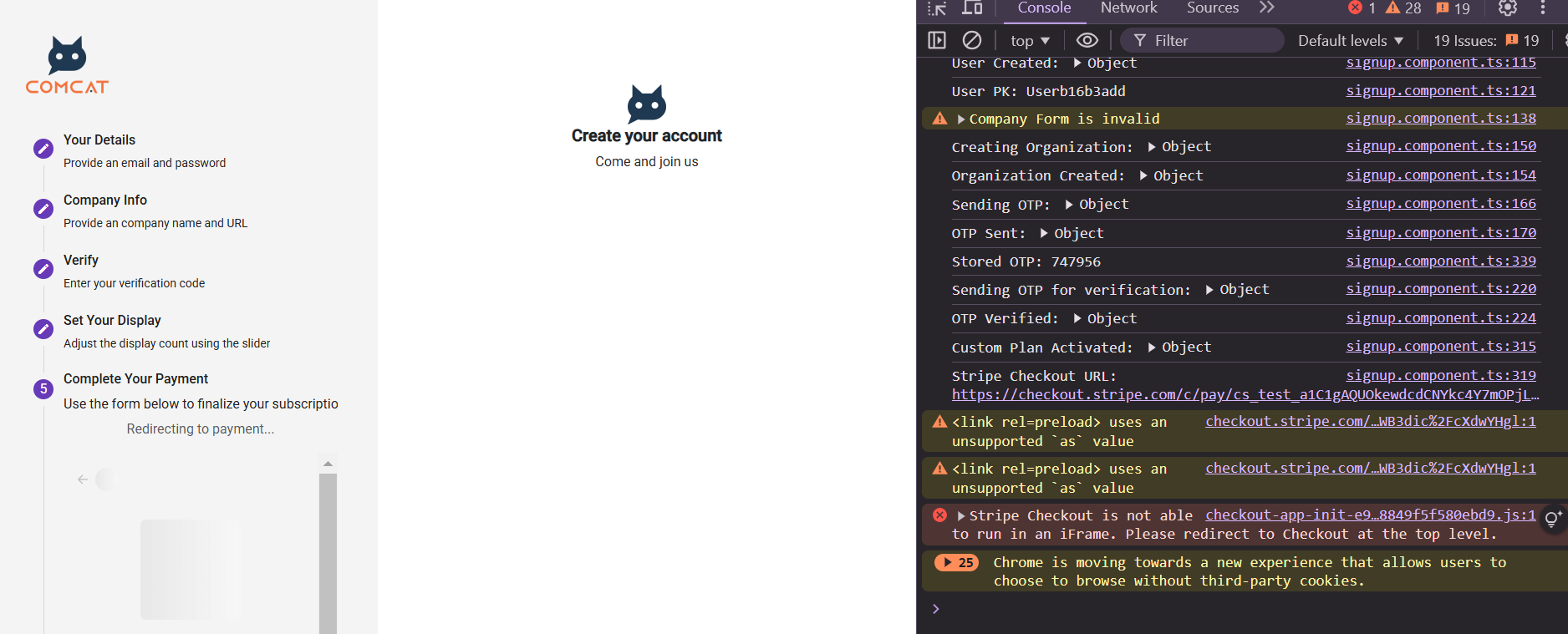
Task: Click the Your Details step edit icon
Action: pyautogui.click(x=43, y=149)
